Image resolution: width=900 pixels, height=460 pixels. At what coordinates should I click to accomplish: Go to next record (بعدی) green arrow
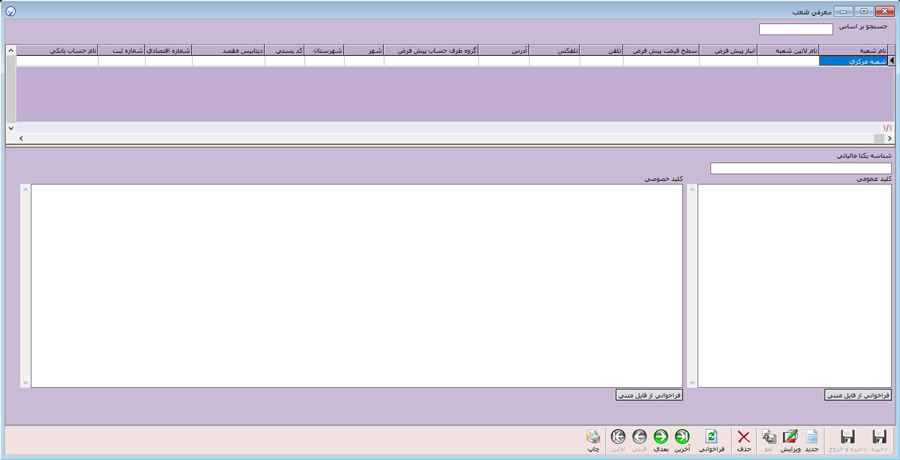tap(660, 440)
